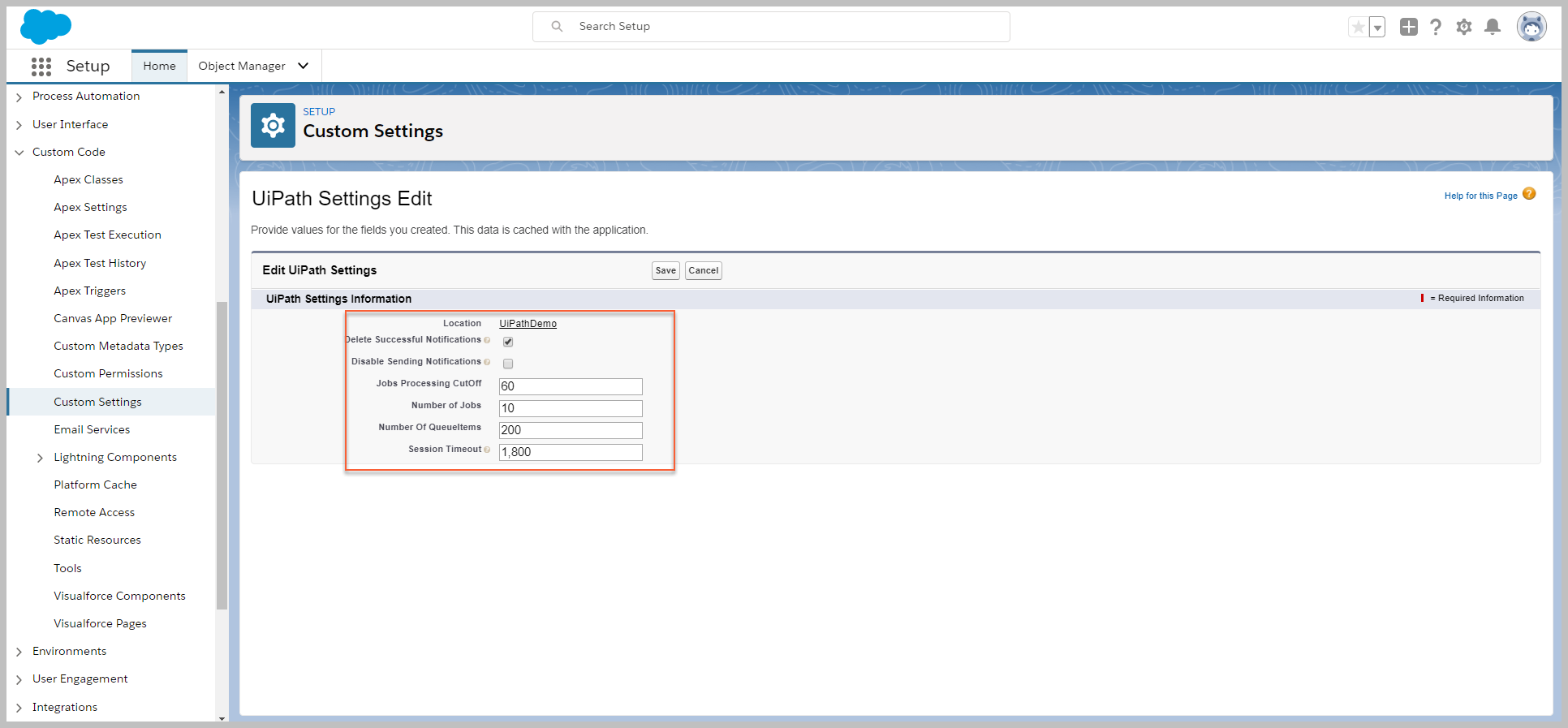Click the Jobs Processing CutOff field
1568x728 pixels.
coord(571,386)
